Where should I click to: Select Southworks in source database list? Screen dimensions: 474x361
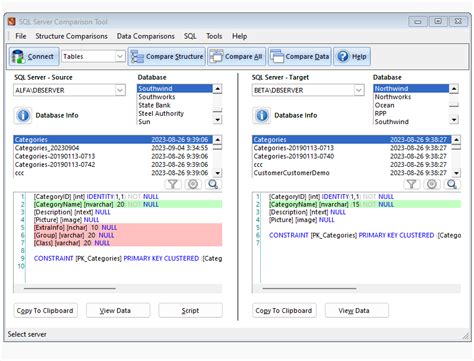click(174, 97)
